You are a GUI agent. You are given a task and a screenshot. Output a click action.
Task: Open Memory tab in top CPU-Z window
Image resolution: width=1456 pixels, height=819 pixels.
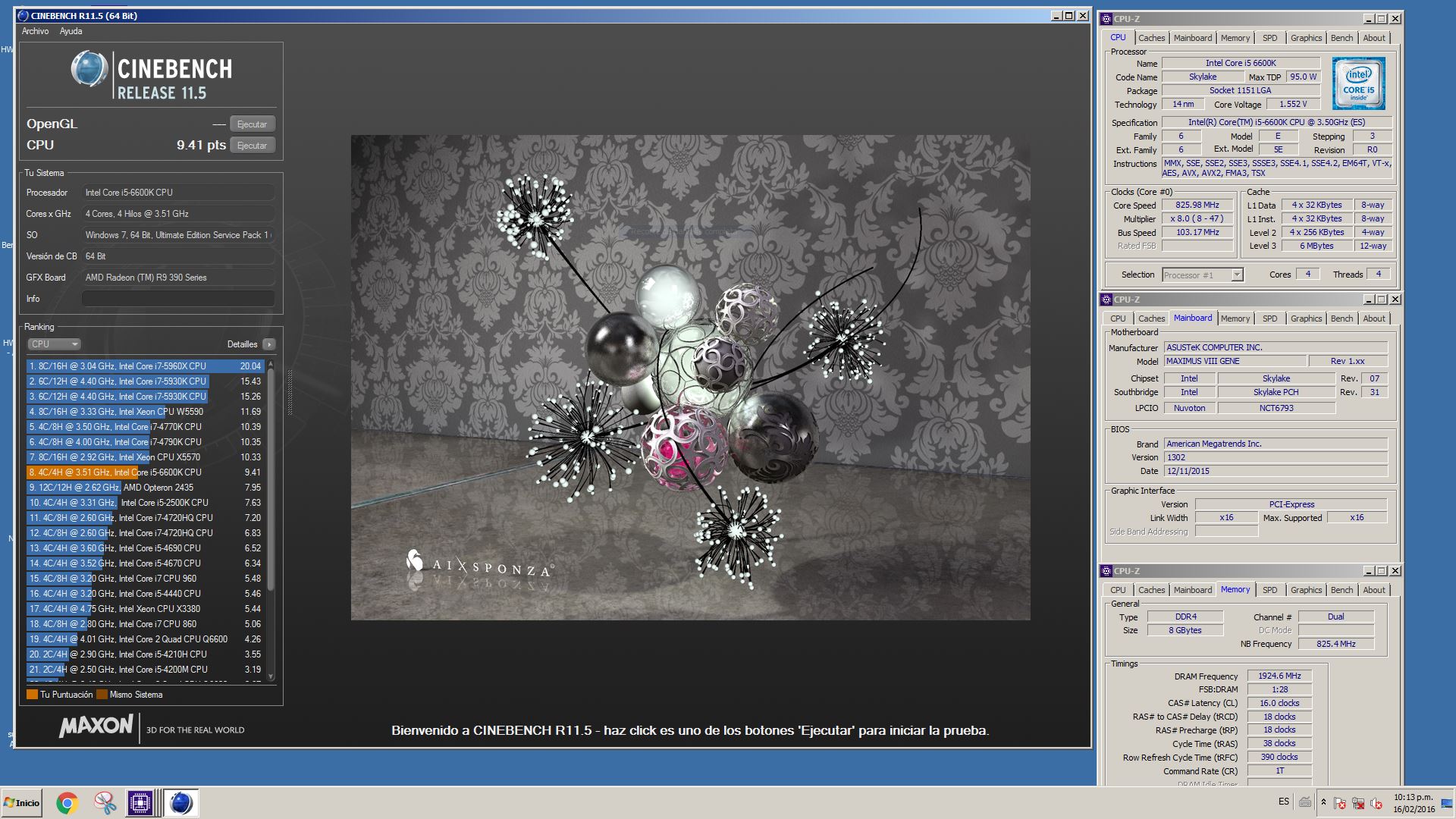pyautogui.click(x=1235, y=38)
